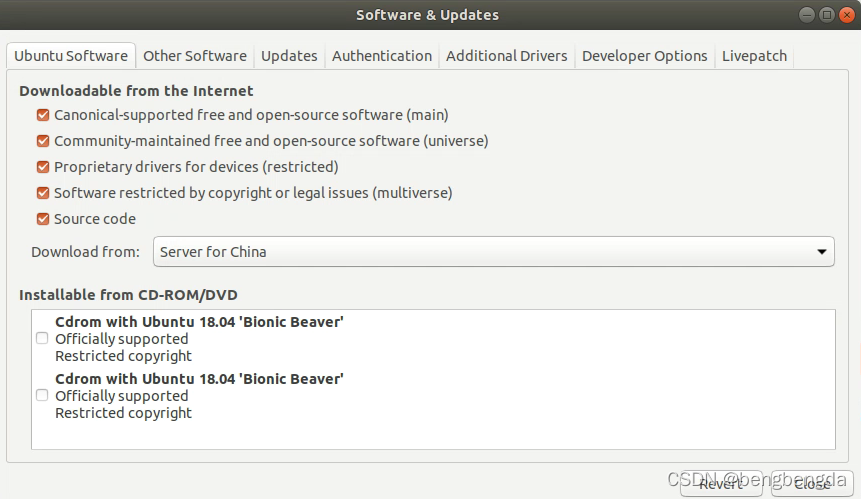Close the window using the red X icon

[847, 15]
